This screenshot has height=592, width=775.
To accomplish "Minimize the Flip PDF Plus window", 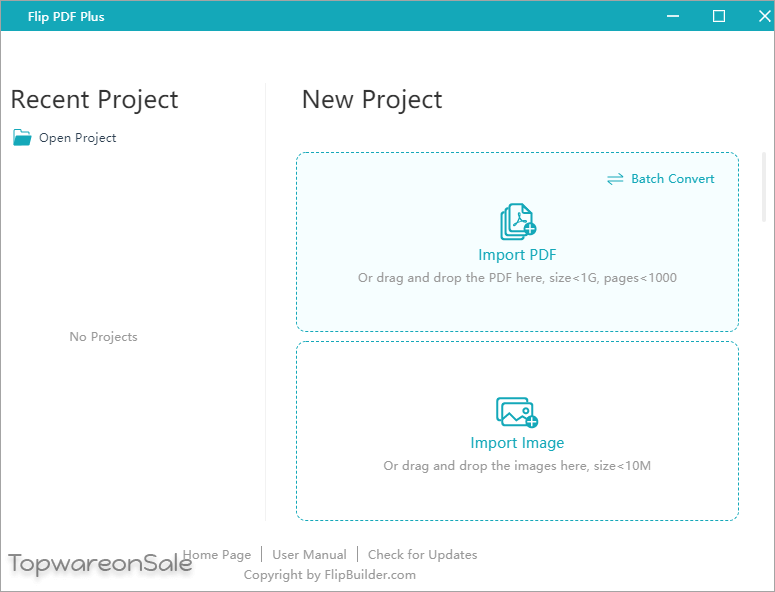I will click(x=673, y=16).
